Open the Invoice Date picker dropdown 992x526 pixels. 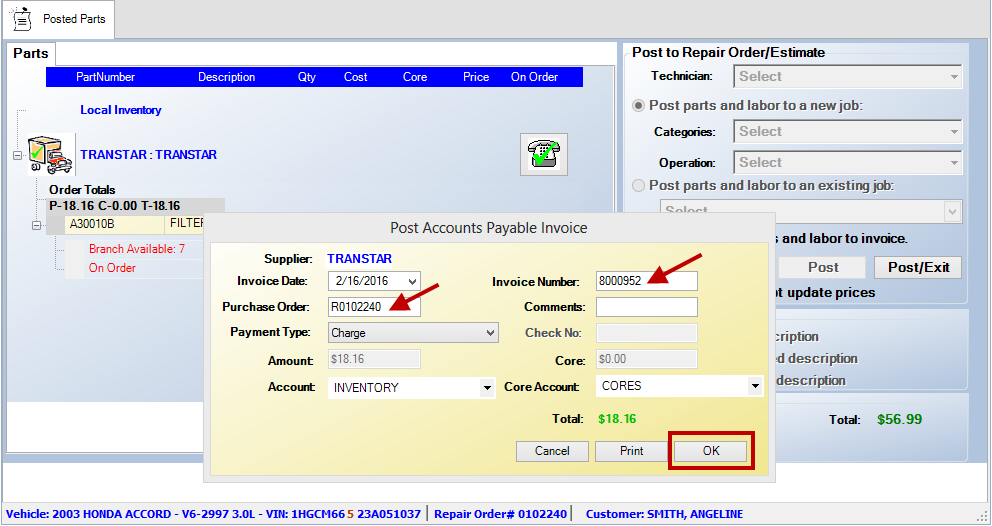(412, 282)
